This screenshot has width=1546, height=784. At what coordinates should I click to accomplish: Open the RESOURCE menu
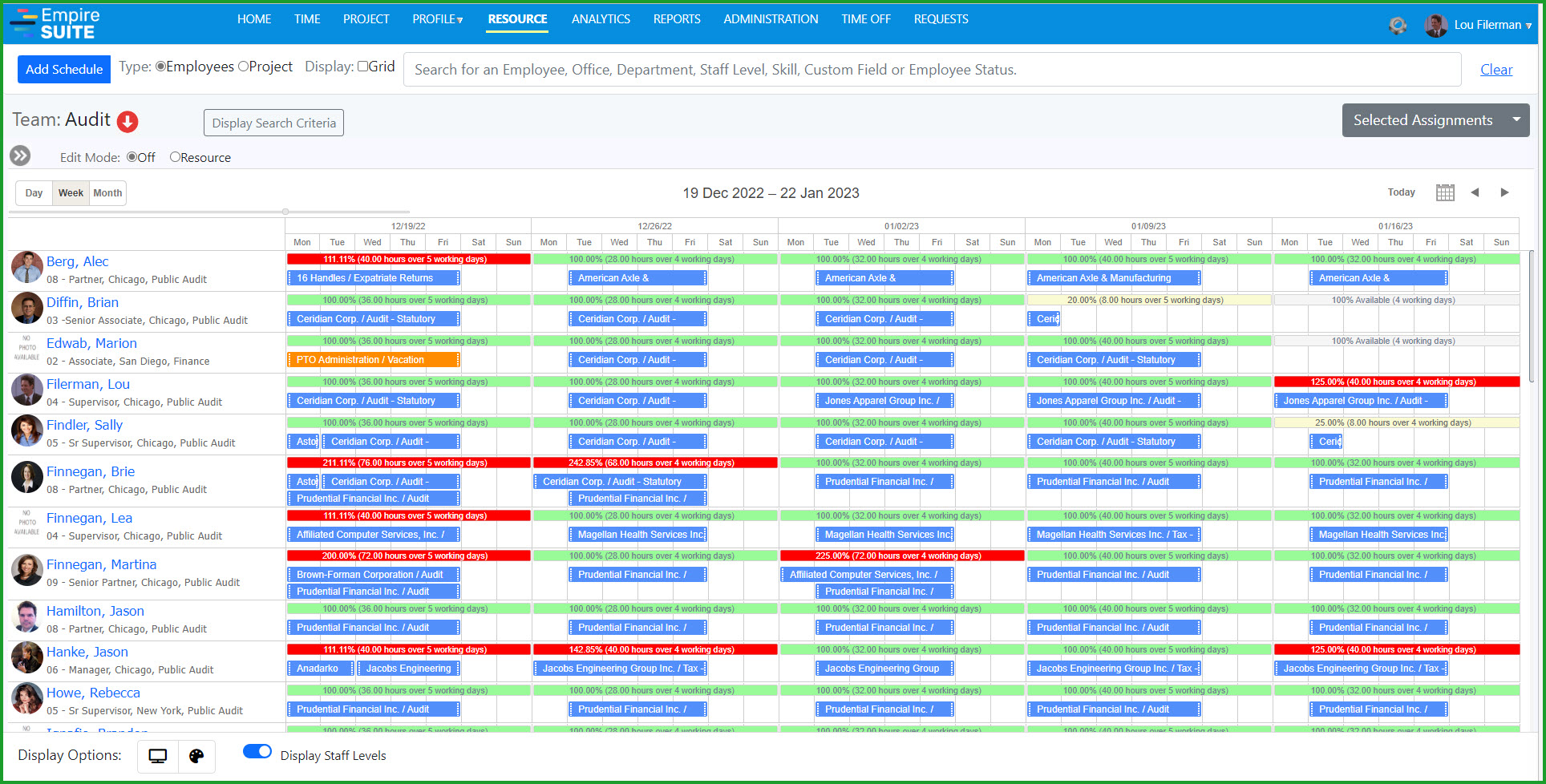point(517,19)
